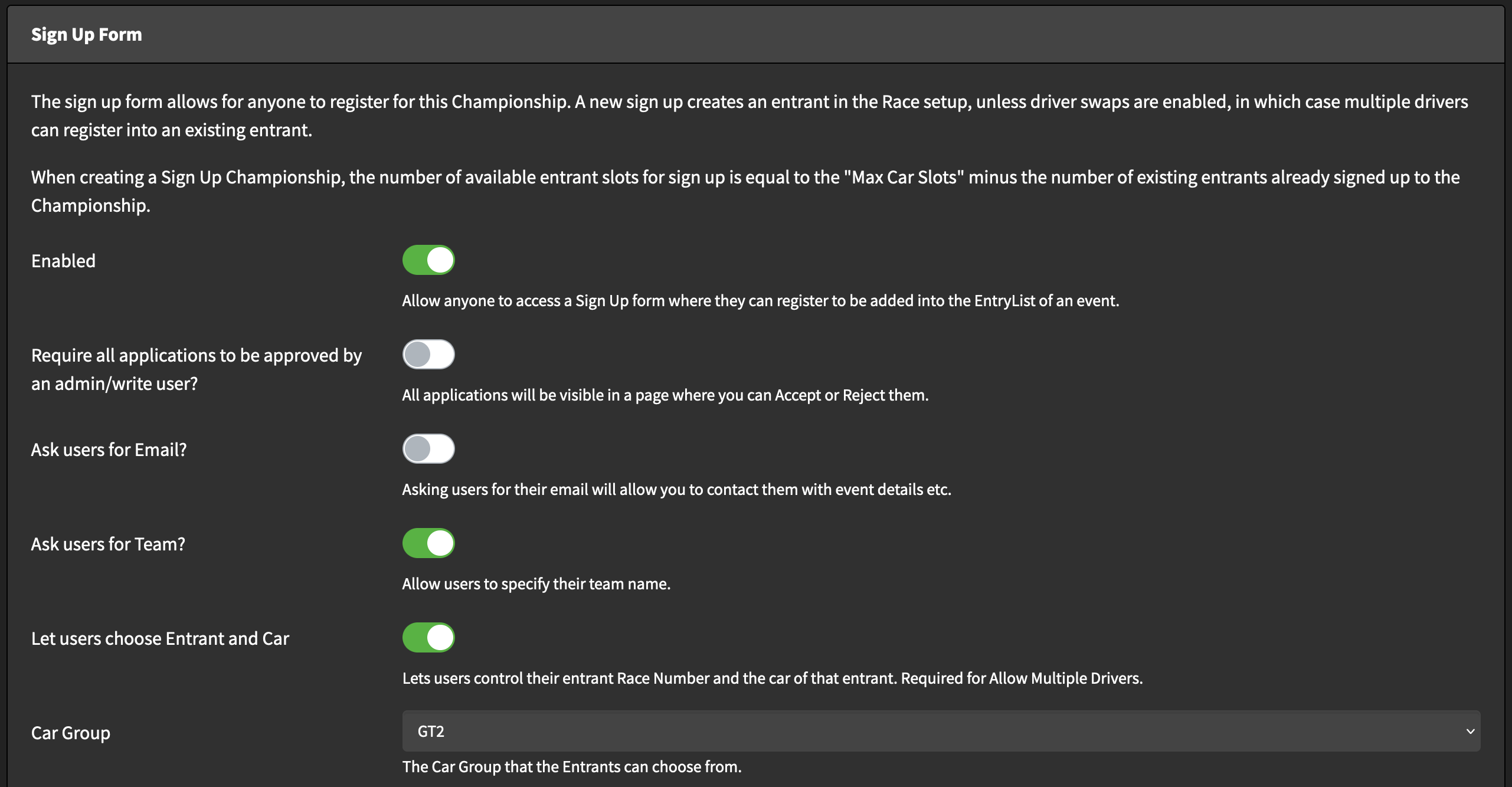This screenshot has width=1512, height=787.
Task: Click the EntryList help text under Enabled
Action: tap(760, 301)
